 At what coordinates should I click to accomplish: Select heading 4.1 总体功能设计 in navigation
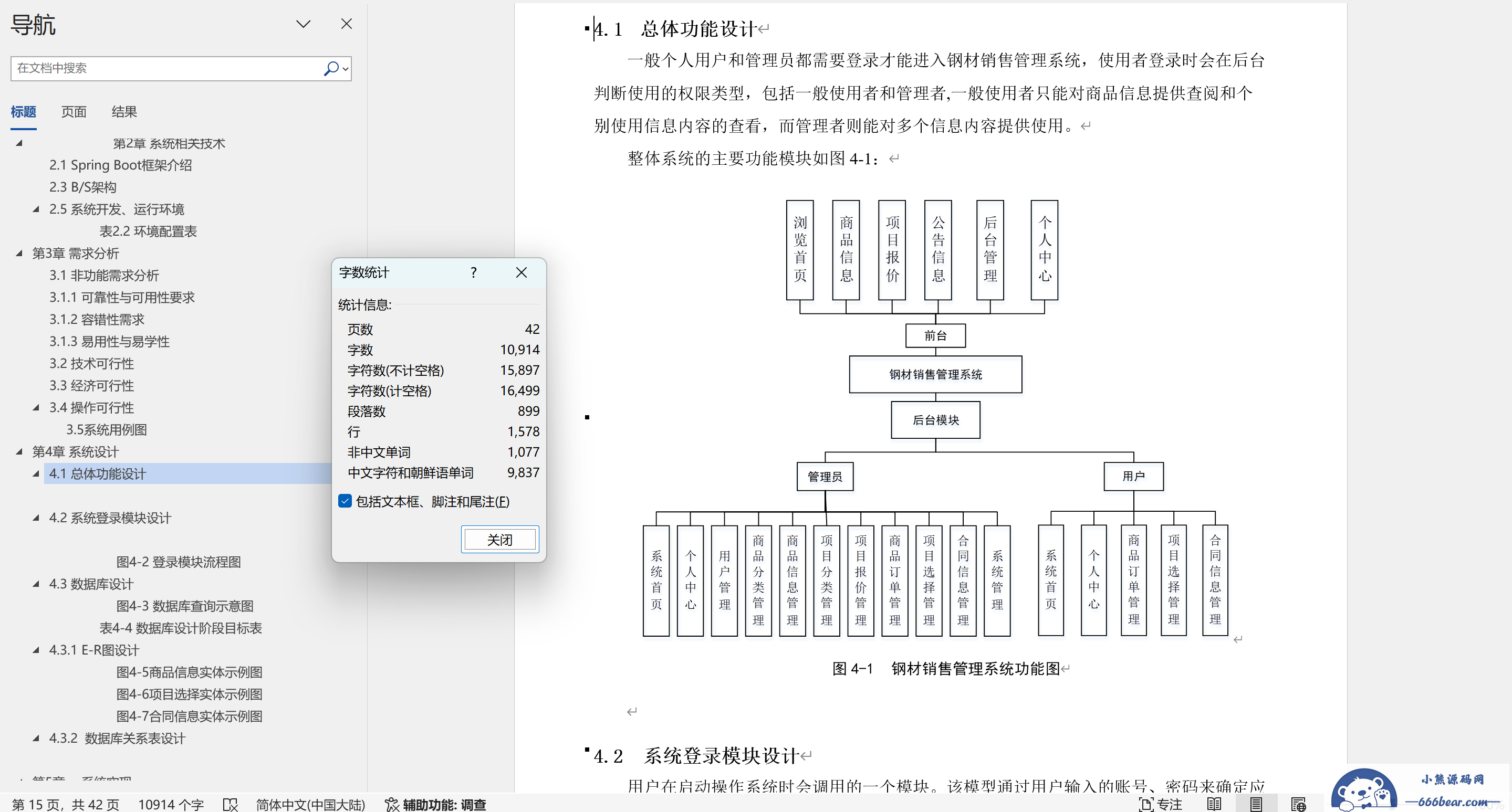(98, 473)
